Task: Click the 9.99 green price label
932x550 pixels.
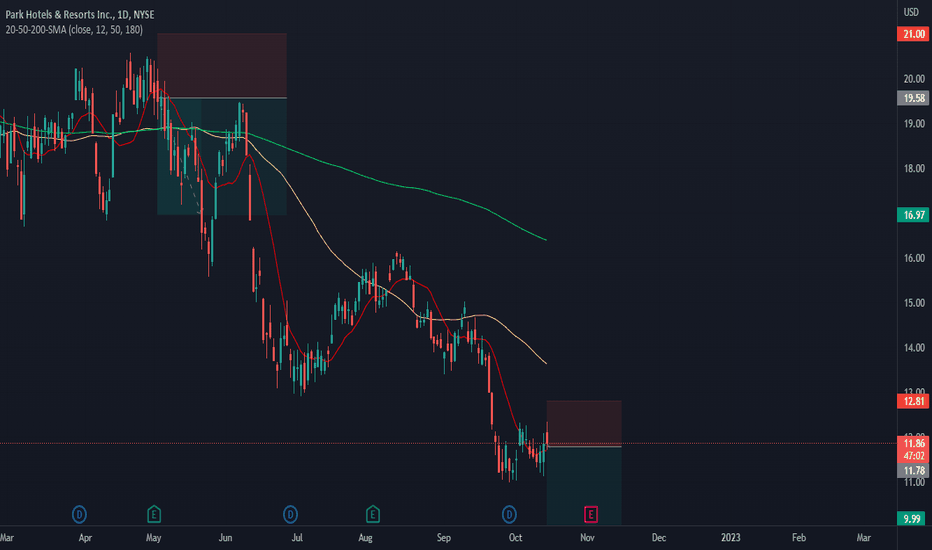Action: click(913, 518)
